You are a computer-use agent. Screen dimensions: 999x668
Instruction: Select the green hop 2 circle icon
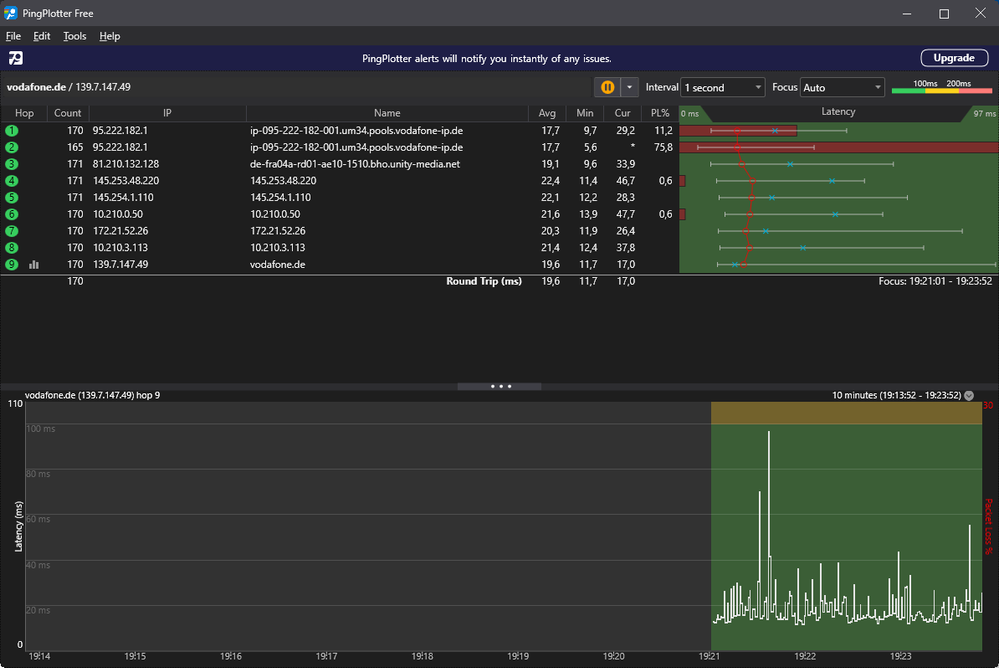coord(12,147)
